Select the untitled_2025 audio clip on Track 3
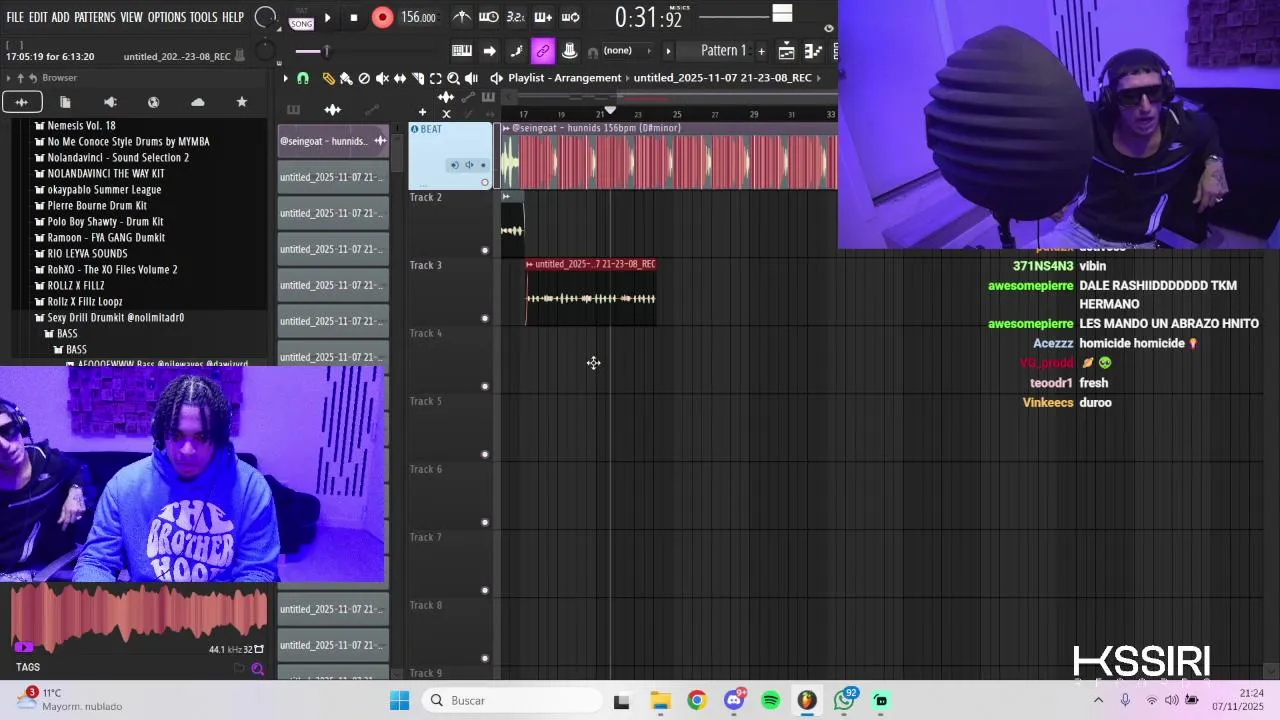The height and width of the screenshot is (720, 1280). pos(591,292)
